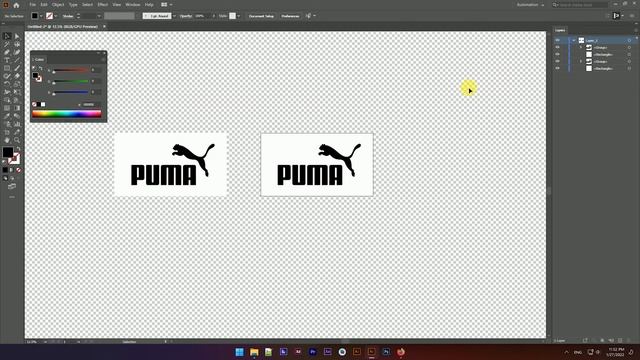Select the Selection tool
This screenshot has width=640, height=360.
pyautogui.click(x=7, y=36)
